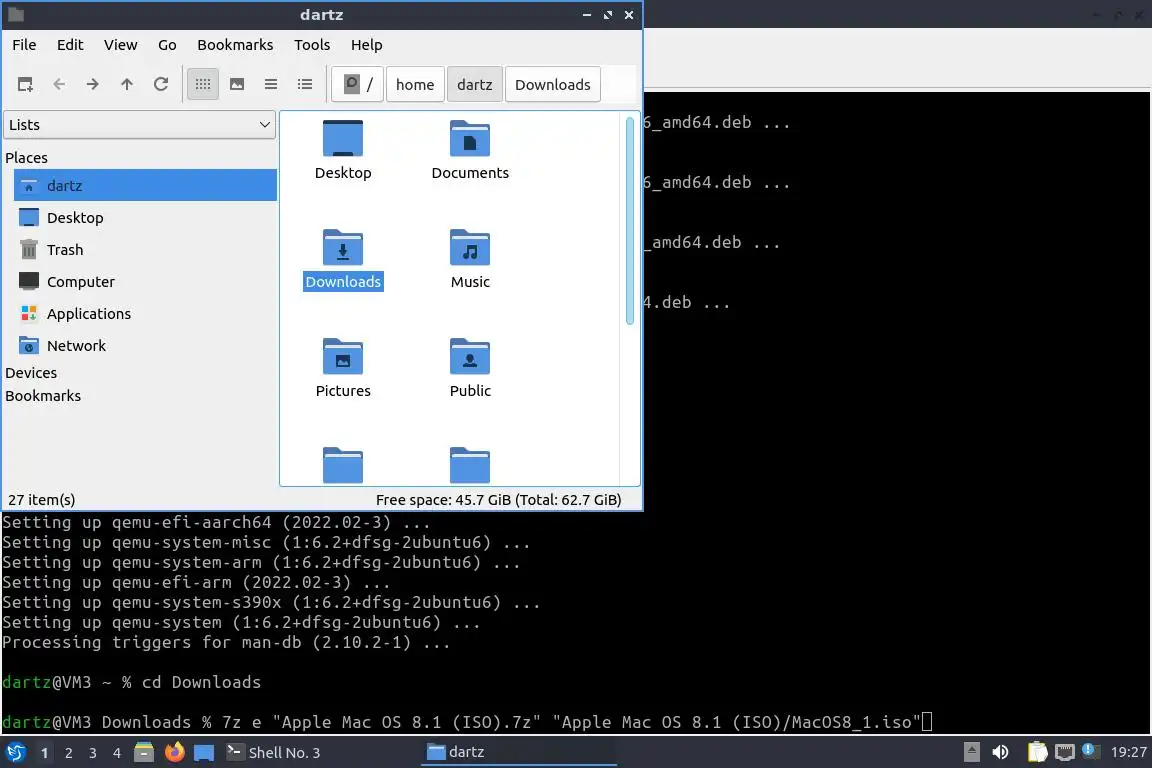Open the Bookmarks menu
Viewport: 1152px width, 768px height.
(x=235, y=45)
